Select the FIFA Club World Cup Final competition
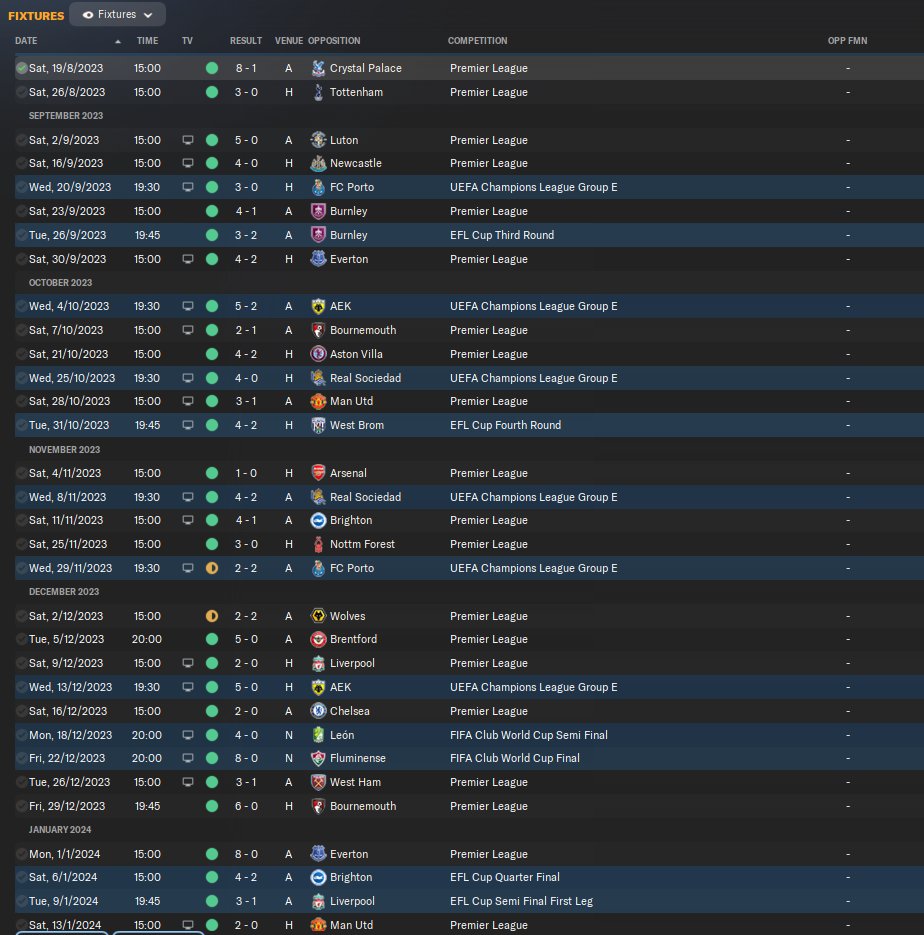This screenshot has width=924, height=935. click(514, 758)
